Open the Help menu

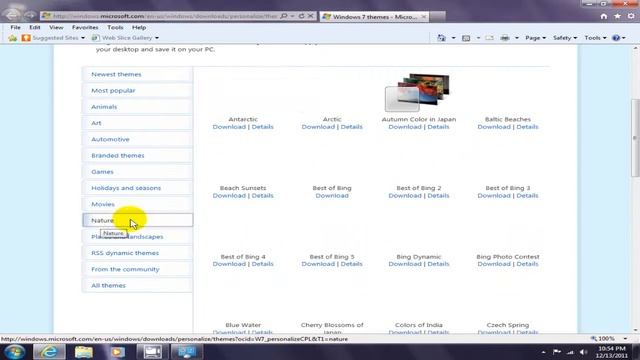click(x=139, y=27)
